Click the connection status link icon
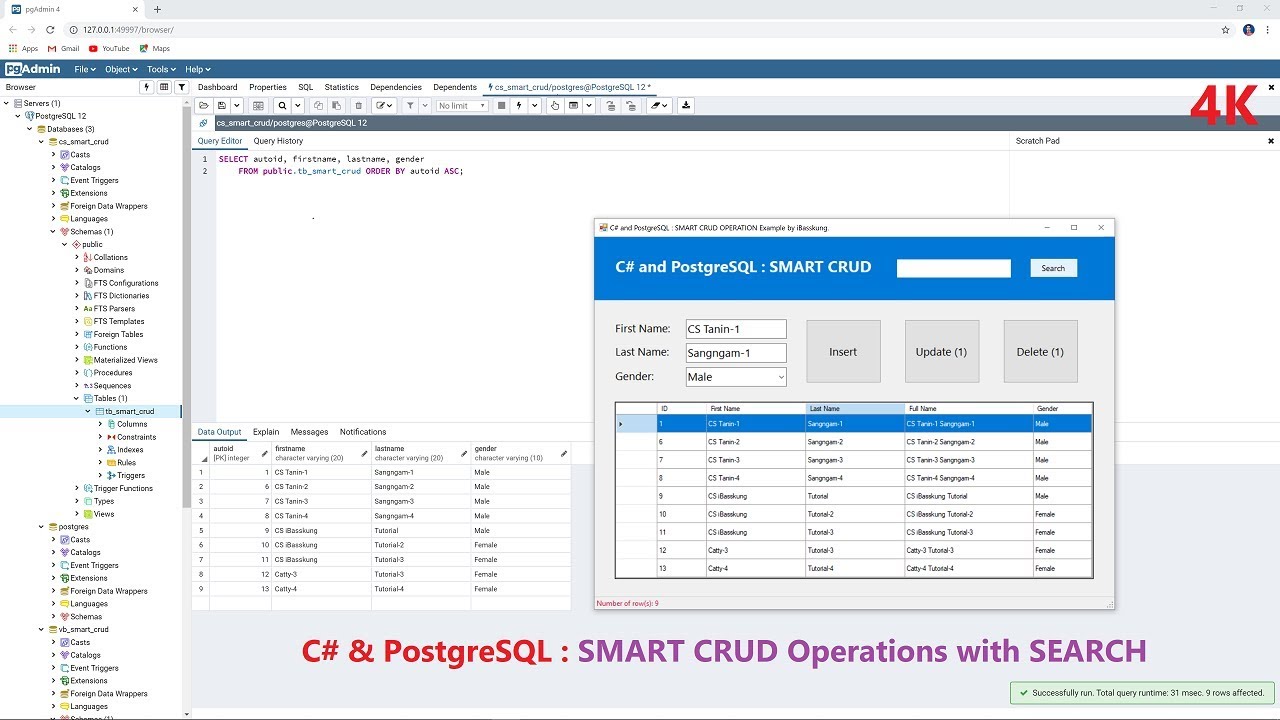Image resolution: width=1280 pixels, height=720 pixels. click(x=203, y=123)
